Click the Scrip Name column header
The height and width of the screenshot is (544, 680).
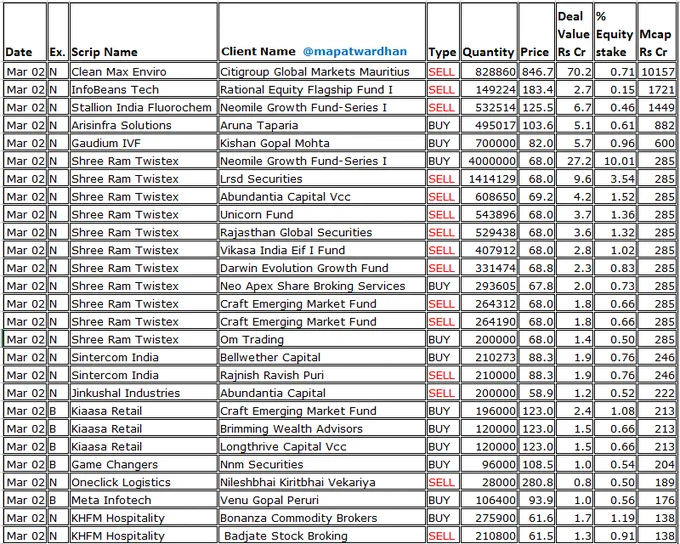coord(144,32)
